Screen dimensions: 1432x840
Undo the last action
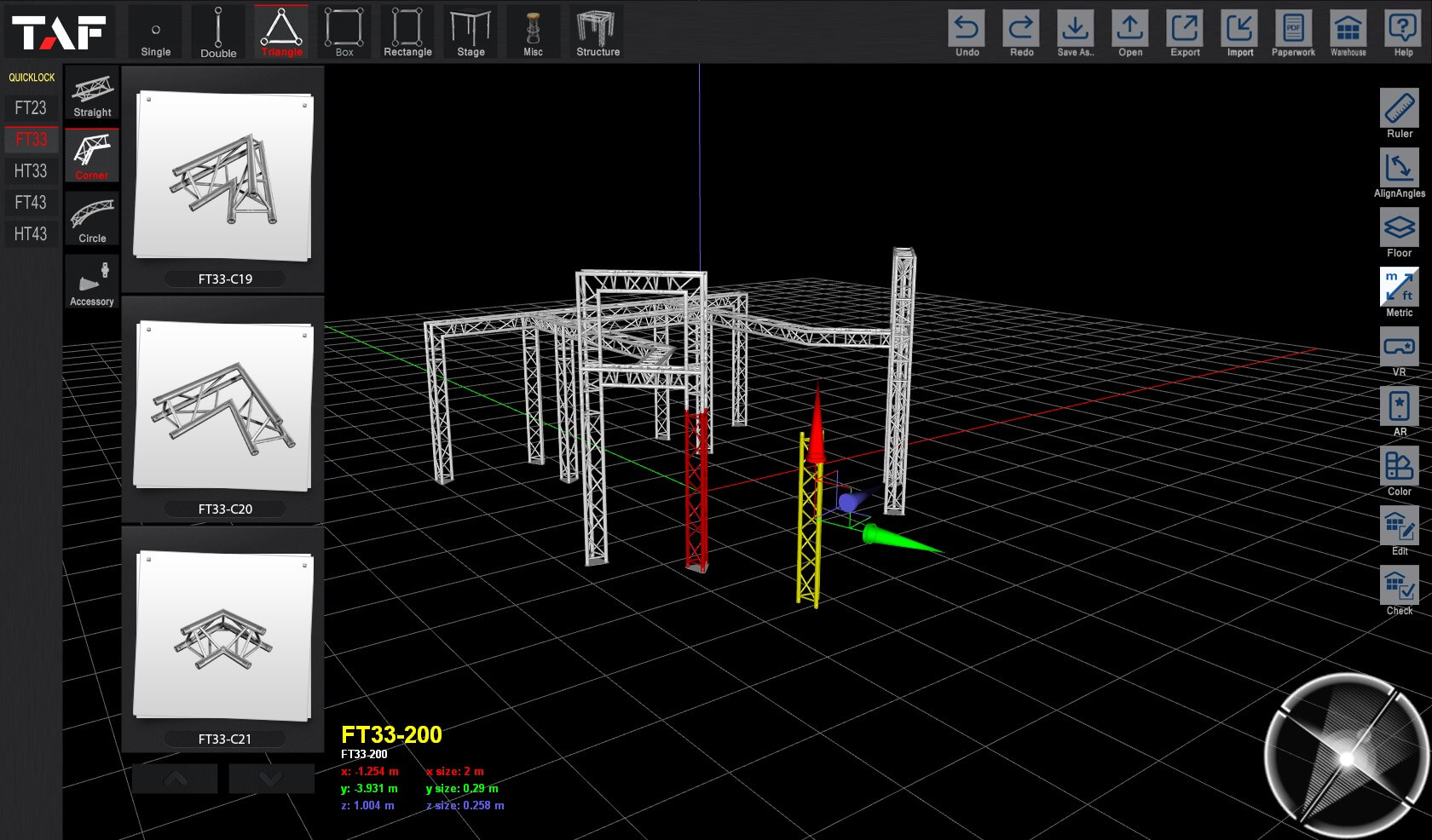point(967,33)
